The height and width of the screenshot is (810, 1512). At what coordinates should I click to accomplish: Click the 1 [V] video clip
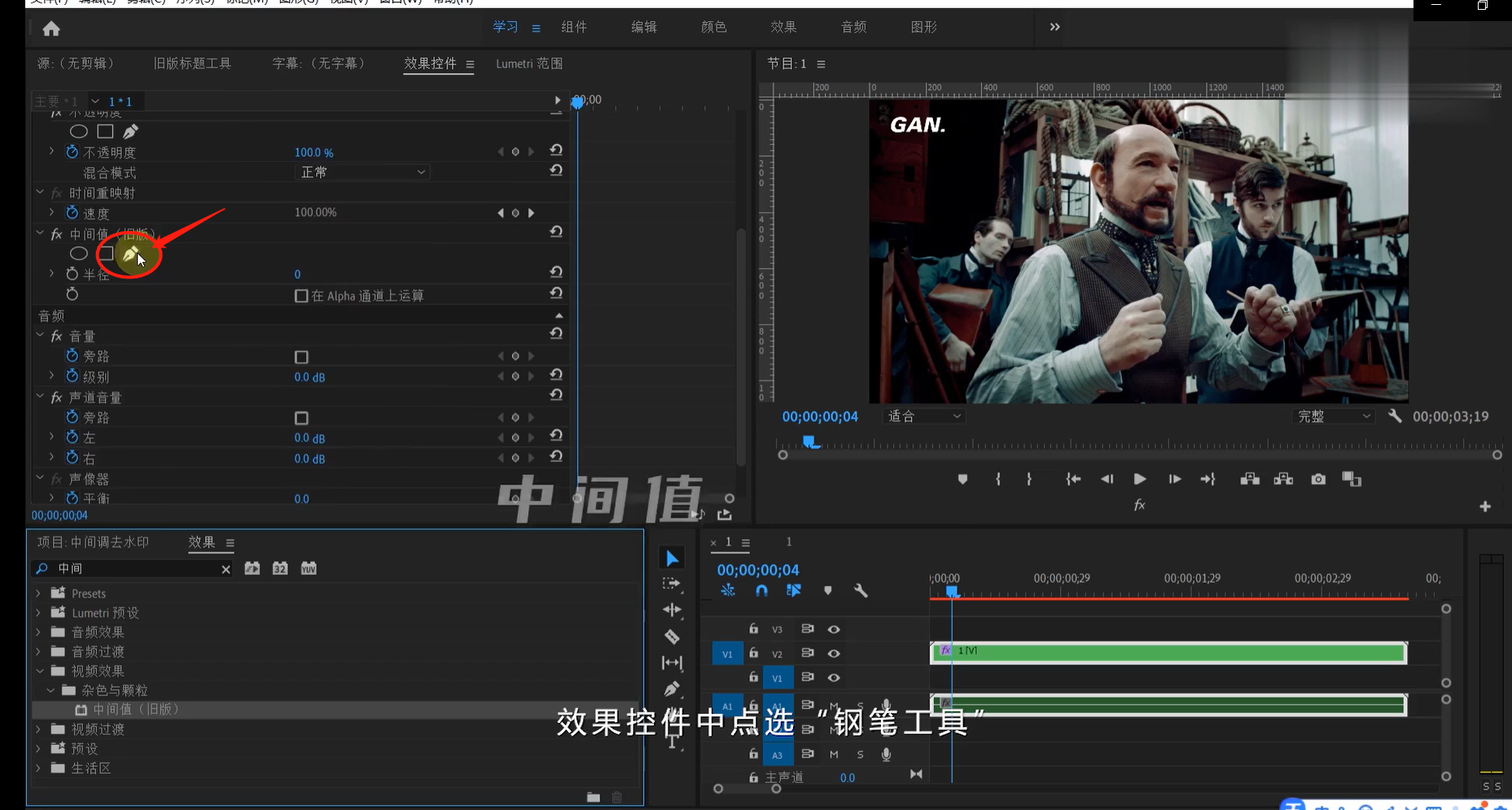tap(1168, 652)
